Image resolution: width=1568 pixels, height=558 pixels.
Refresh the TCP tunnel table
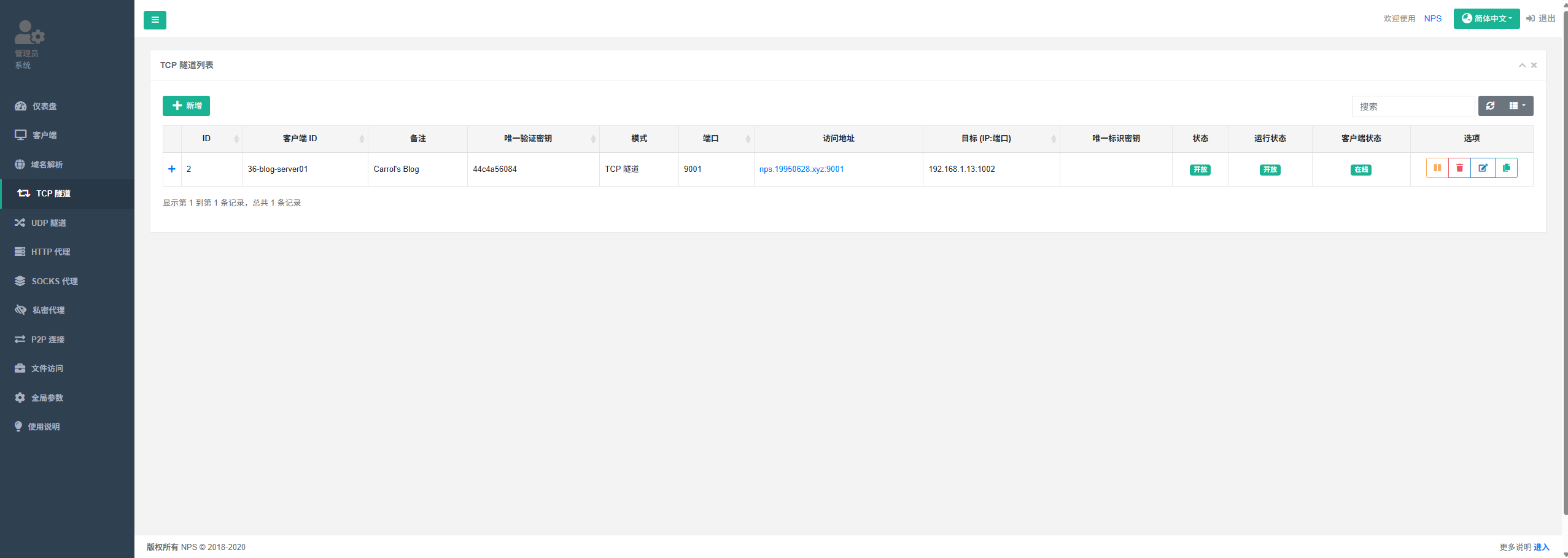[x=1490, y=106]
